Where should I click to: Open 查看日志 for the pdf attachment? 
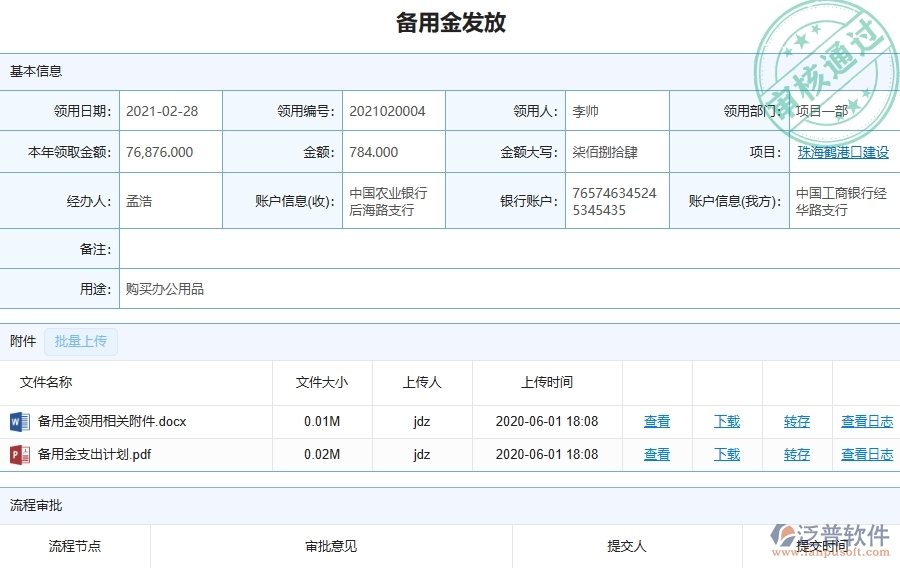click(867, 455)
